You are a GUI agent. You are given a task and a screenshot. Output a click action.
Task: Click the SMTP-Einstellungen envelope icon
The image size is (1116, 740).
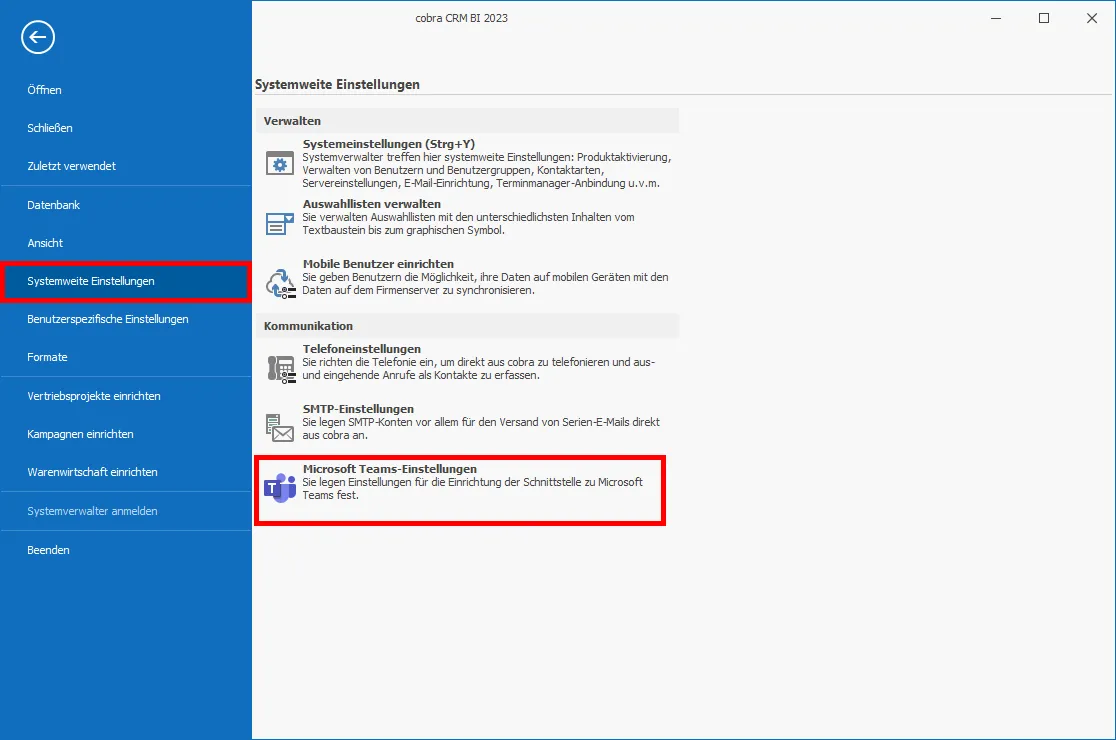(280, 428)
